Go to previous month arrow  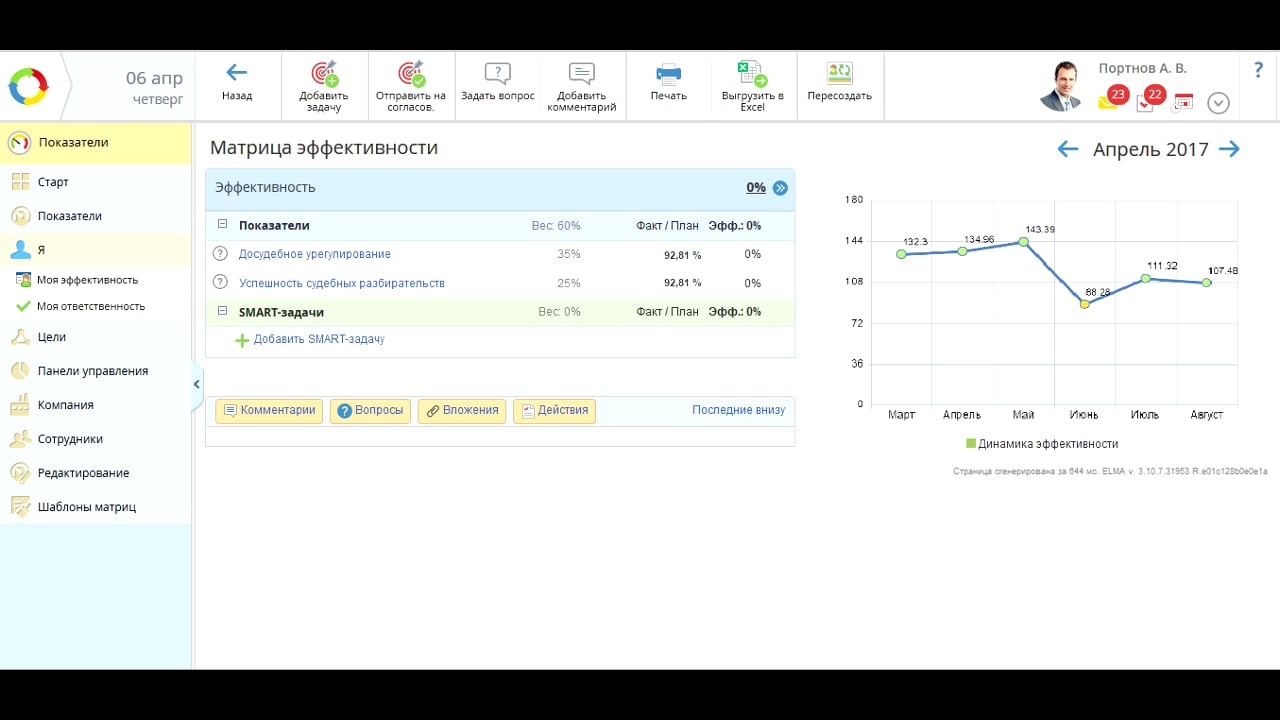[1068, 149]
